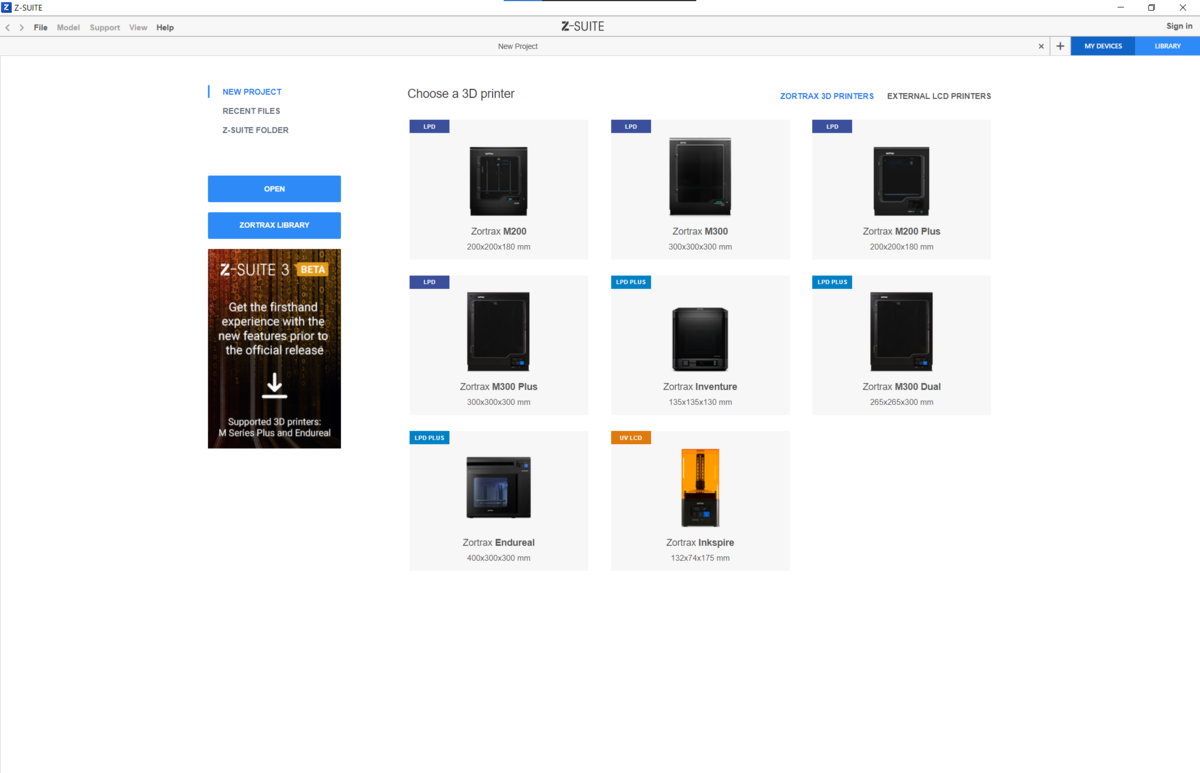Open Recent Files section
This screenshot has width=1200, height=773.
[x=251, y=111]
